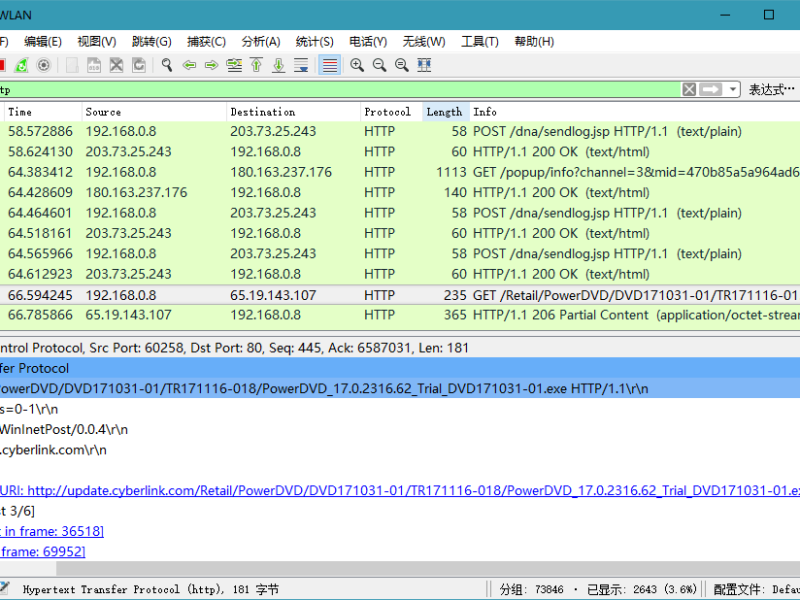800x600 pixels.
Task: Sort packets by Info column header
Action: pyautogui.click(x=635, y=112)
